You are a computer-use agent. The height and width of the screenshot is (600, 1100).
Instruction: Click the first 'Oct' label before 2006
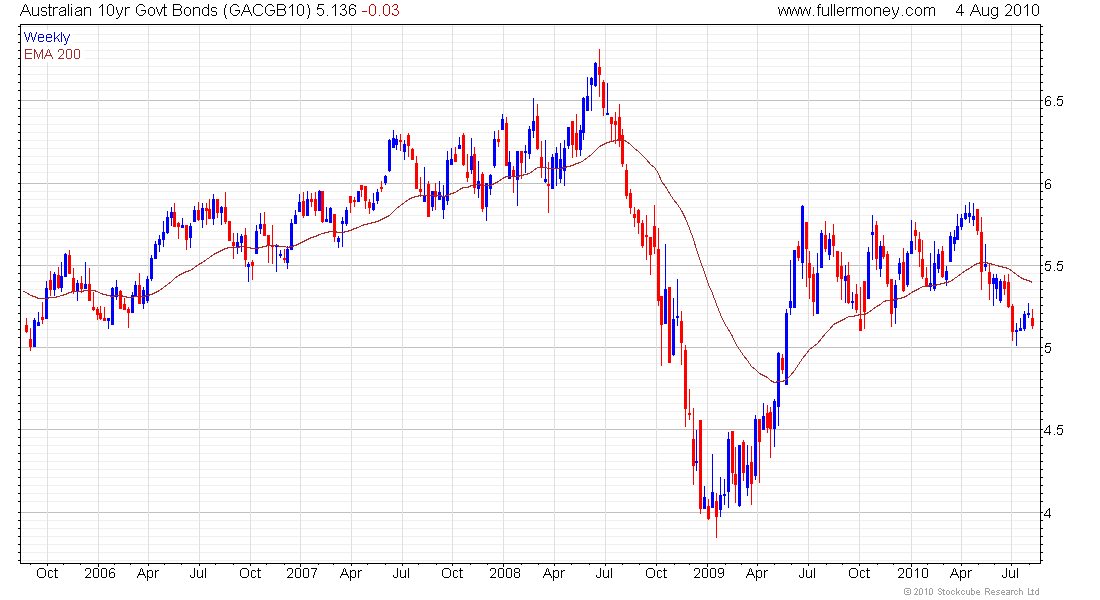tap(47, 573)
